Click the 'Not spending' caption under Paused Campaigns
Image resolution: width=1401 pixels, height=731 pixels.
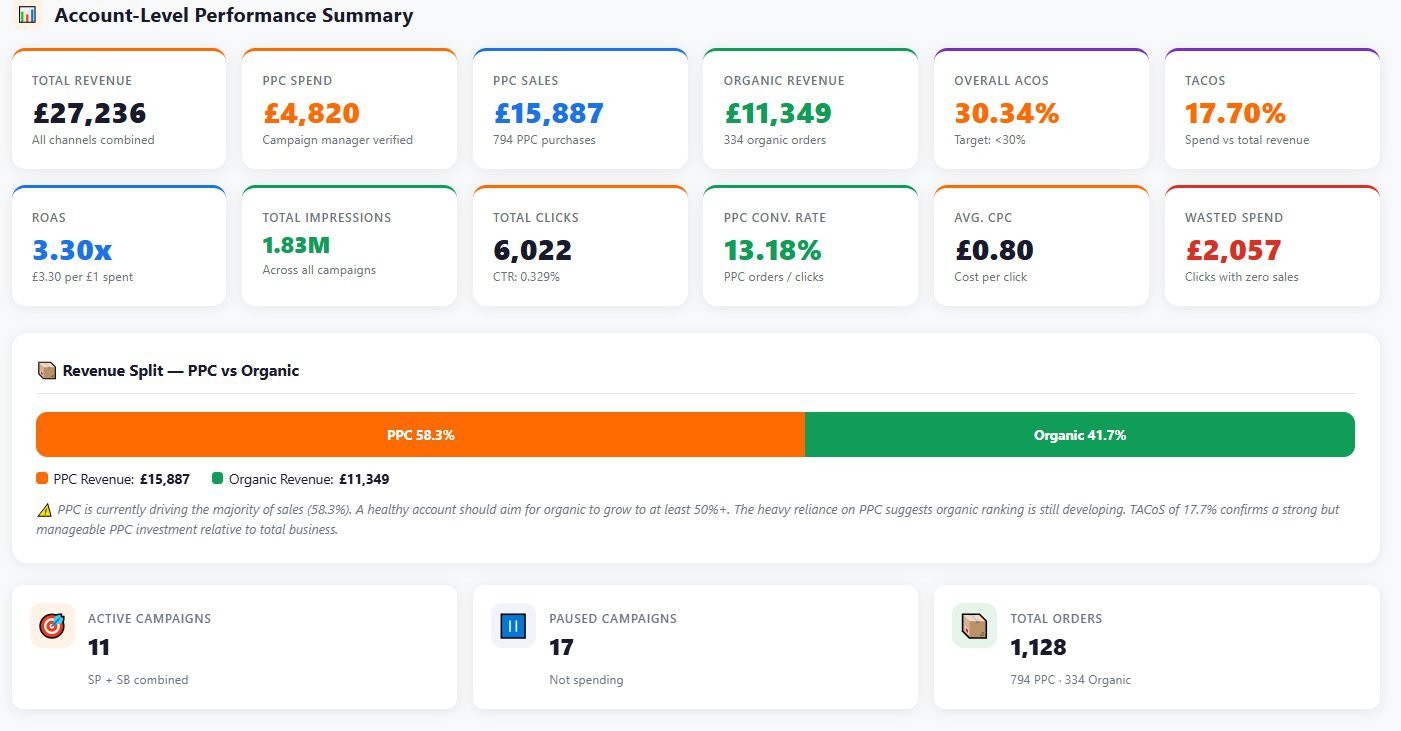(586, 680)
